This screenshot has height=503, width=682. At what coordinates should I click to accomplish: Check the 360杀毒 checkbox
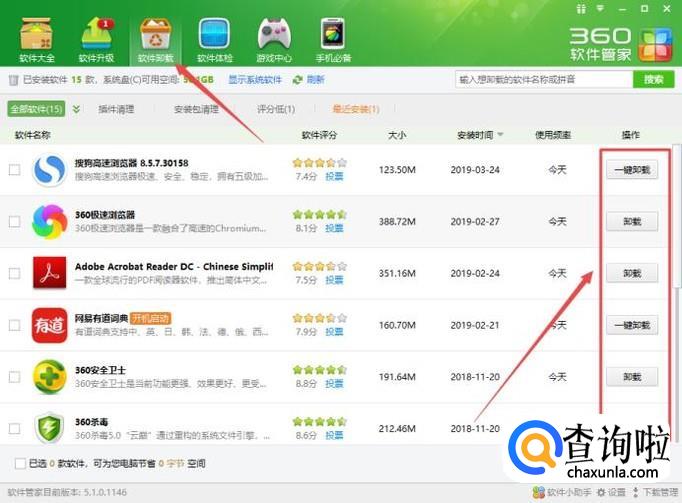click(14, 428)
